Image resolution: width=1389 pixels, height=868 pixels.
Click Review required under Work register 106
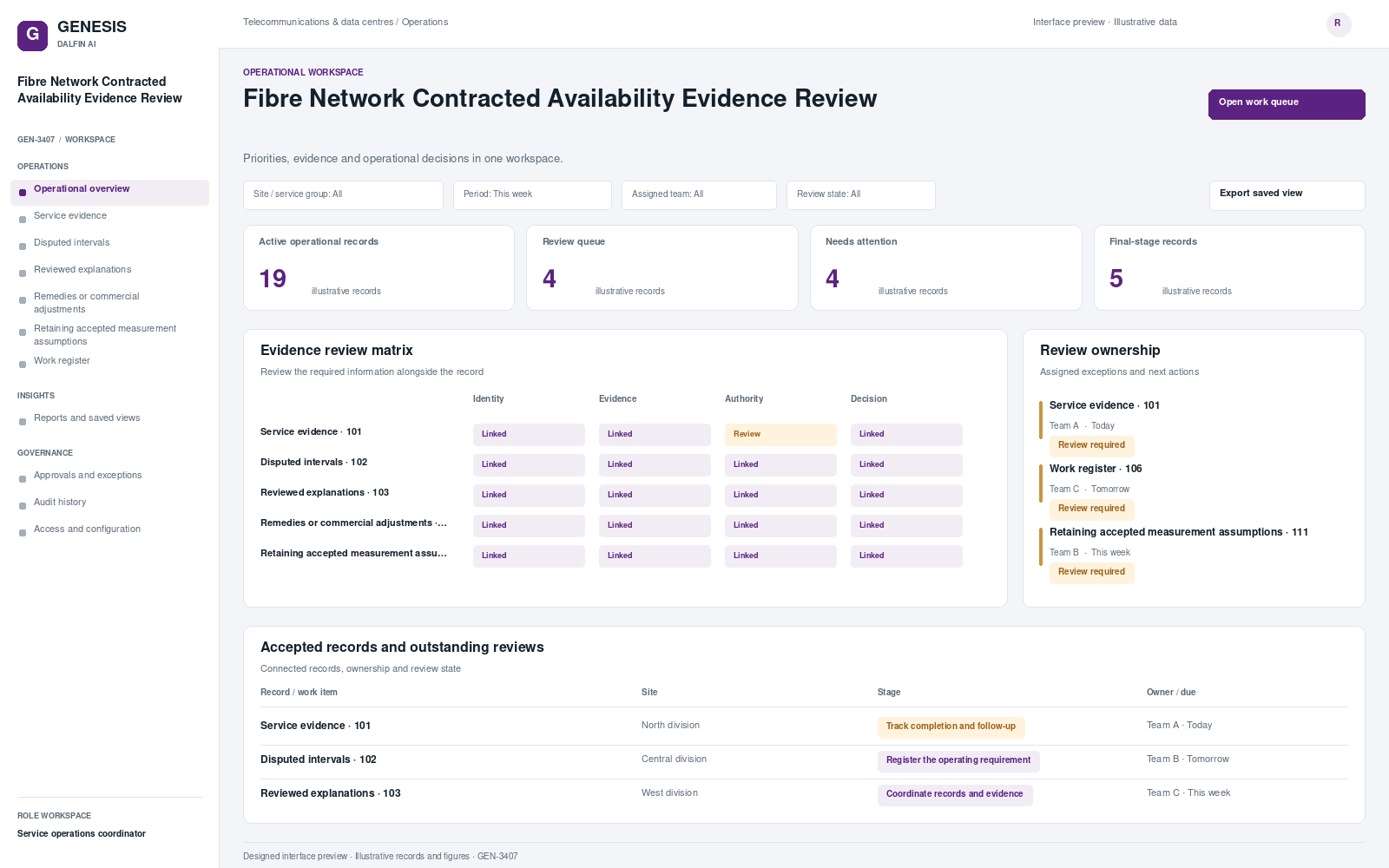click(x=1091, y=509)
